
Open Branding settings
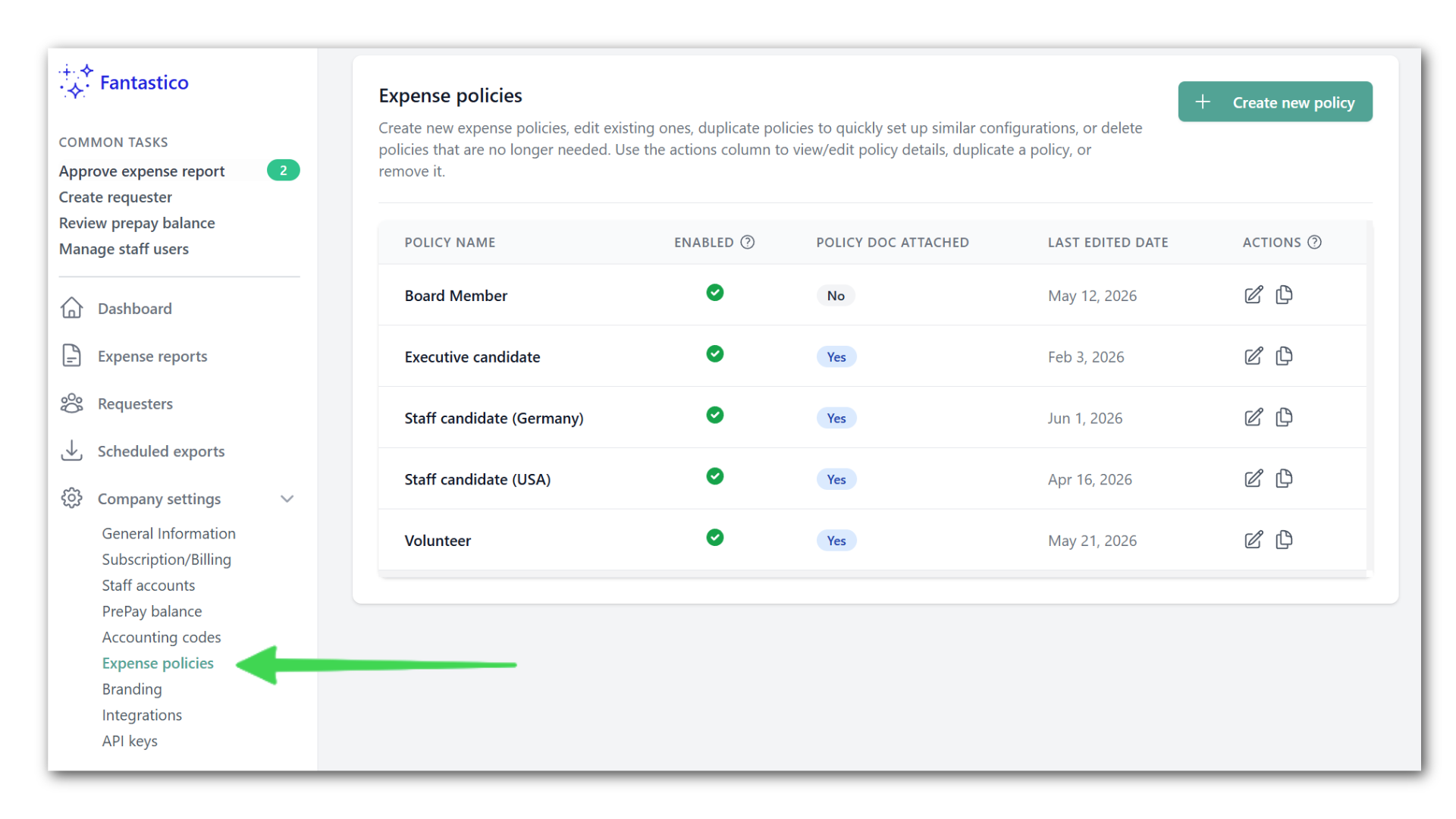tap(131, 689)
